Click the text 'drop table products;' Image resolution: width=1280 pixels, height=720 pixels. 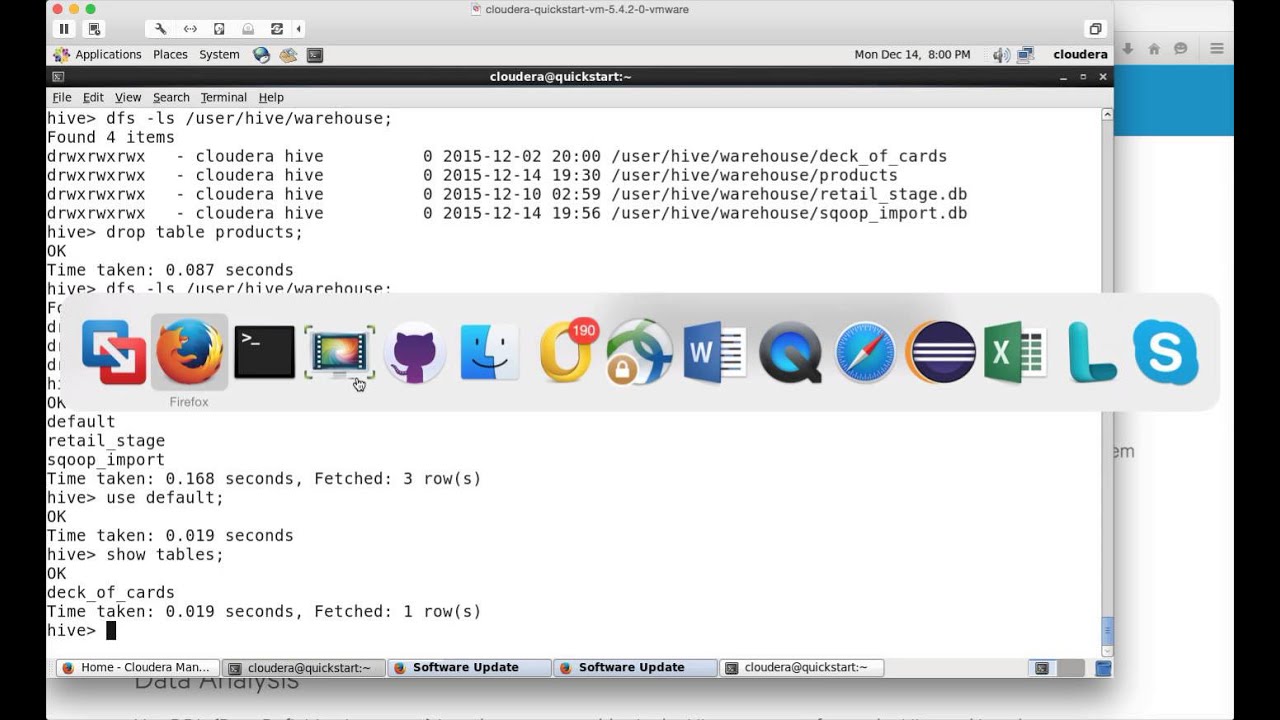[x=204, y=232]
